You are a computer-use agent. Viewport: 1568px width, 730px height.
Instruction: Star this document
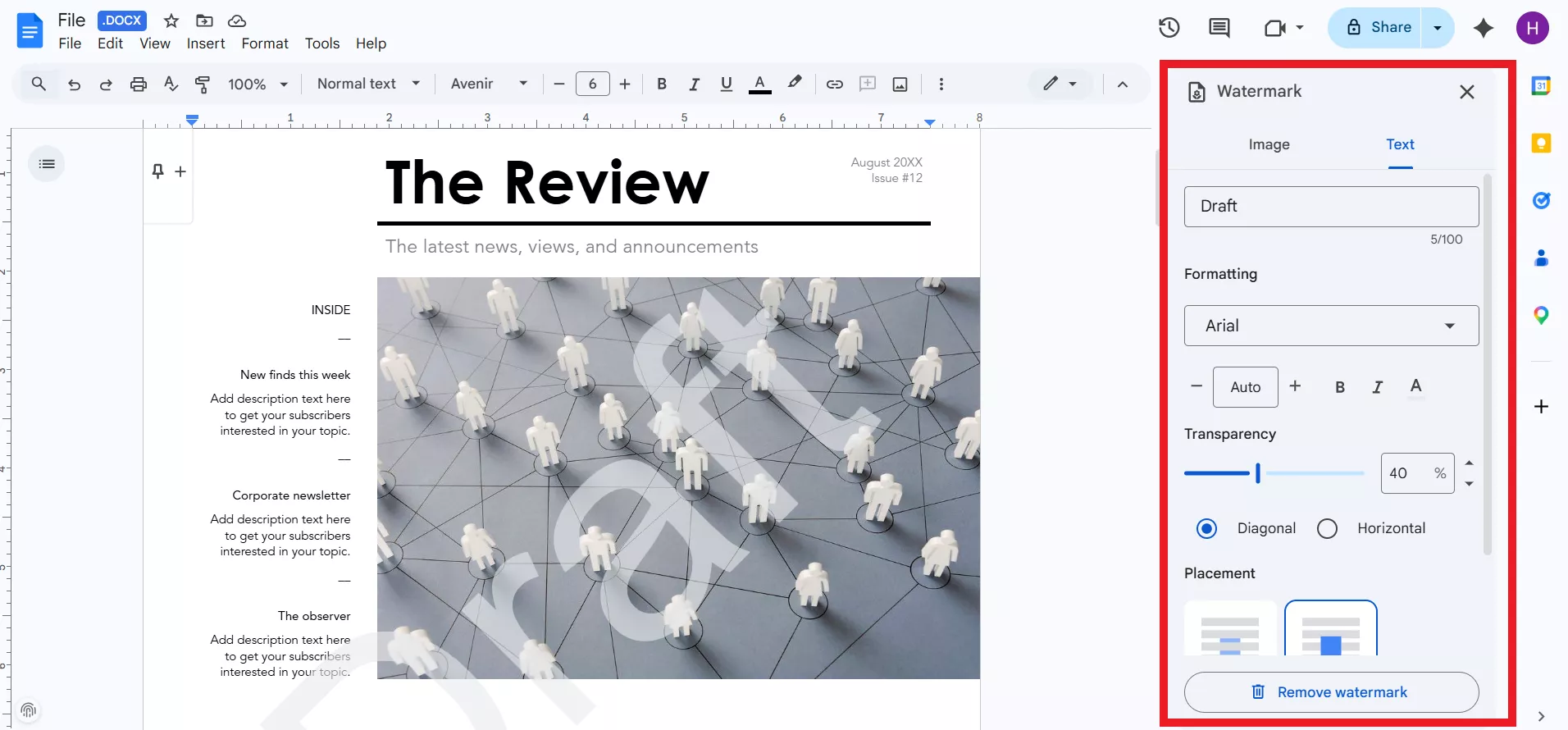[171, 21]
